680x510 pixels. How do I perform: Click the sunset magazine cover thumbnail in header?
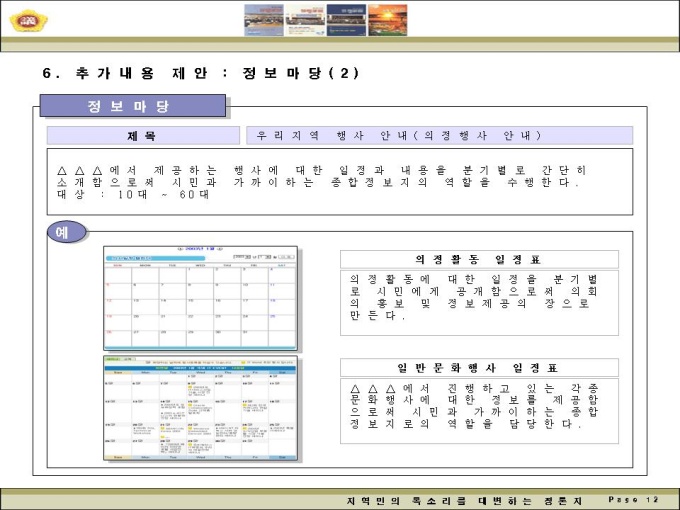(387, 20)
